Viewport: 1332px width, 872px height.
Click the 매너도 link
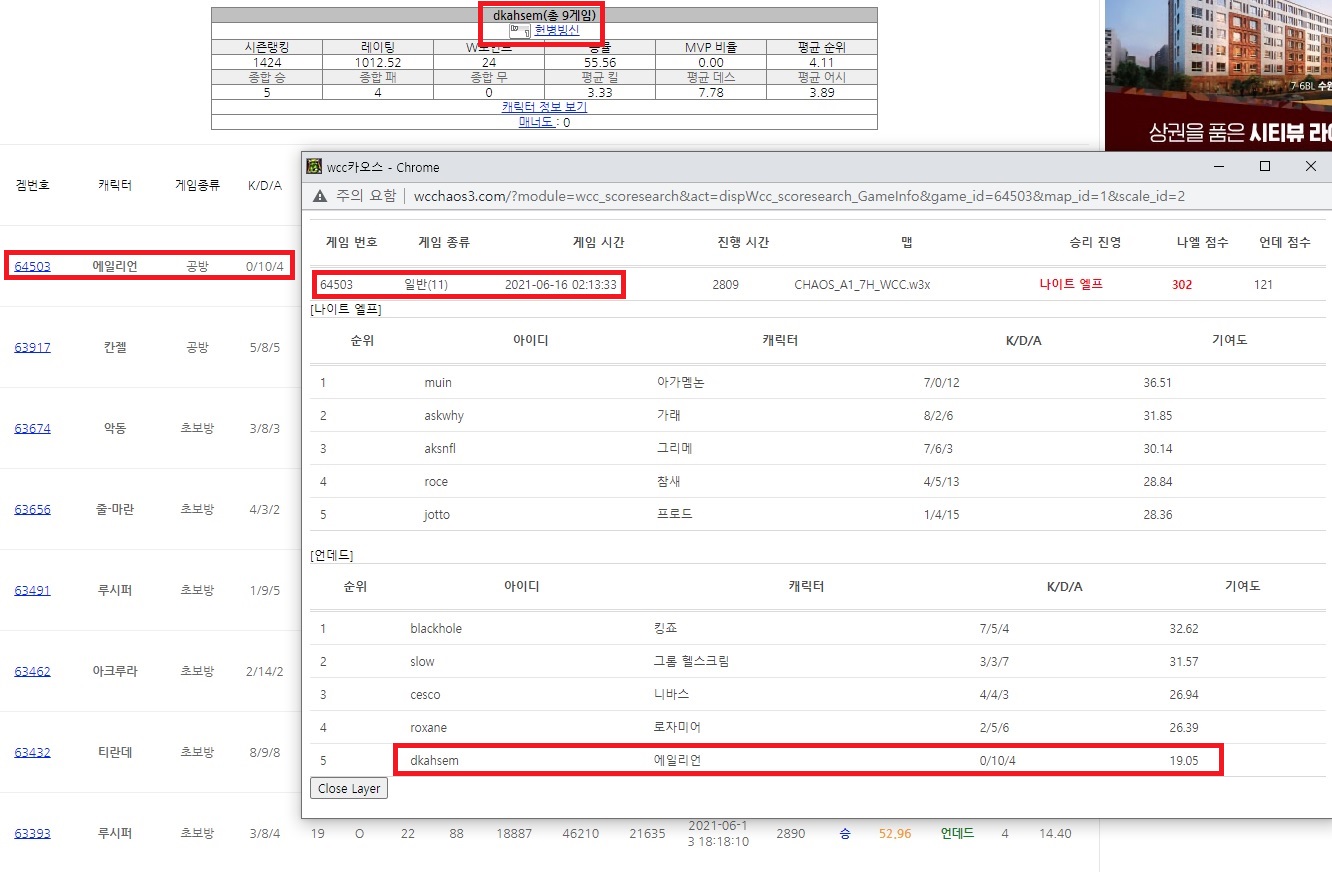(x=538, y=122)
